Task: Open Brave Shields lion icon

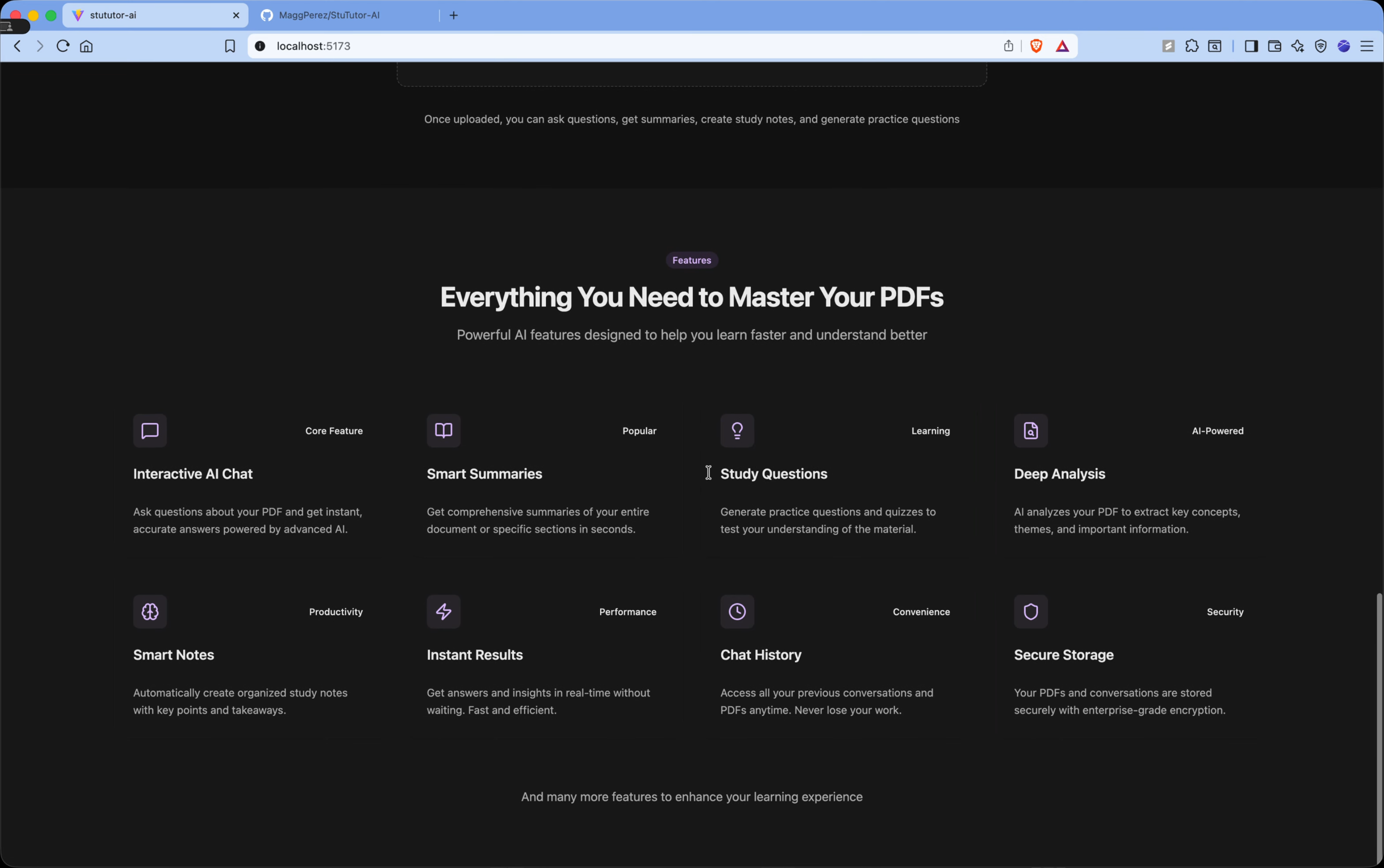Action: pos(1036,46)
